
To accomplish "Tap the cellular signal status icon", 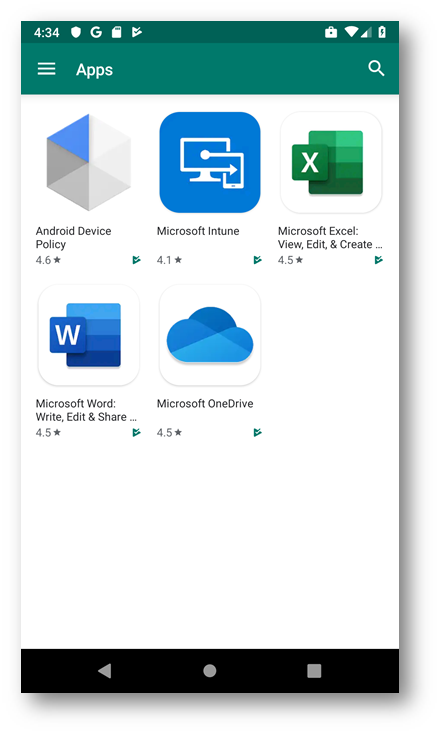I will (366, 32).
